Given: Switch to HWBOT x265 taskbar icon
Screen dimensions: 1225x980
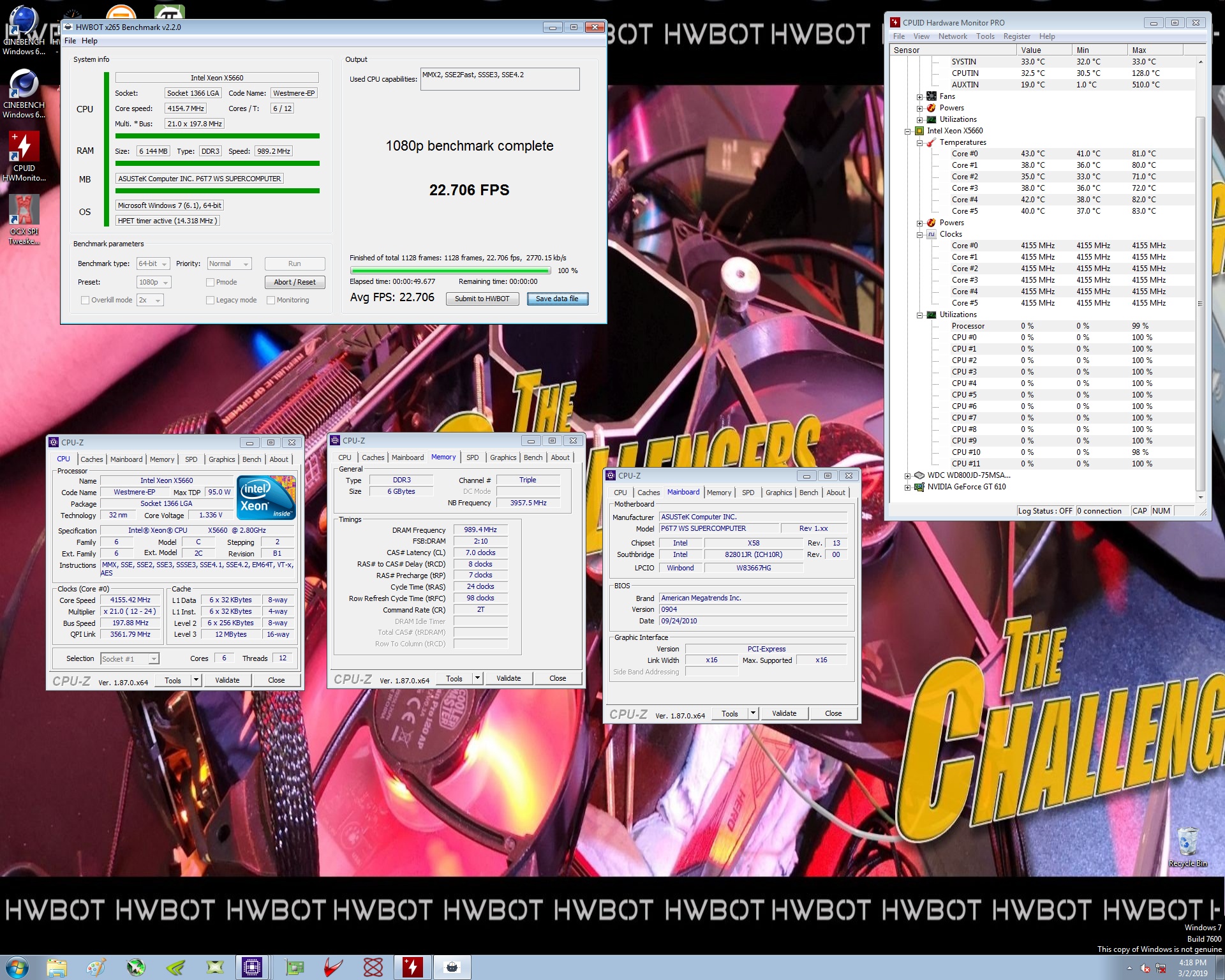Looking at the screenshot, I should [x=452, y=967].
